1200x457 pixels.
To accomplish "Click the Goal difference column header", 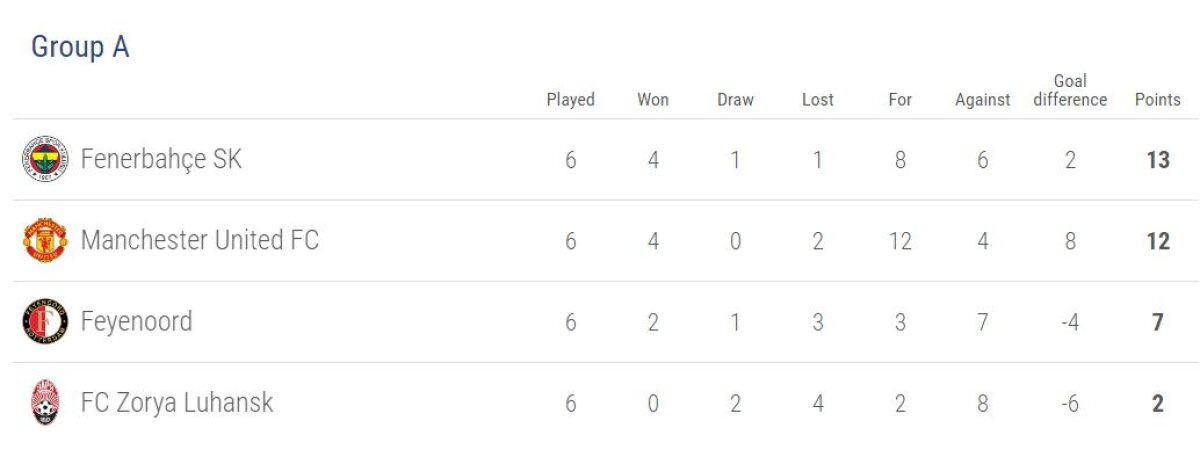I will [x=1070, y=90].
